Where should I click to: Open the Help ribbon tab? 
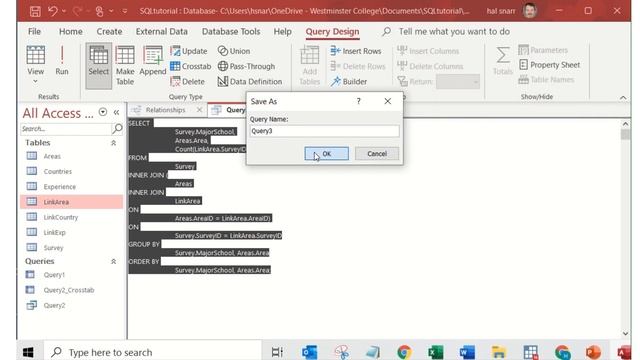[282, 31]
